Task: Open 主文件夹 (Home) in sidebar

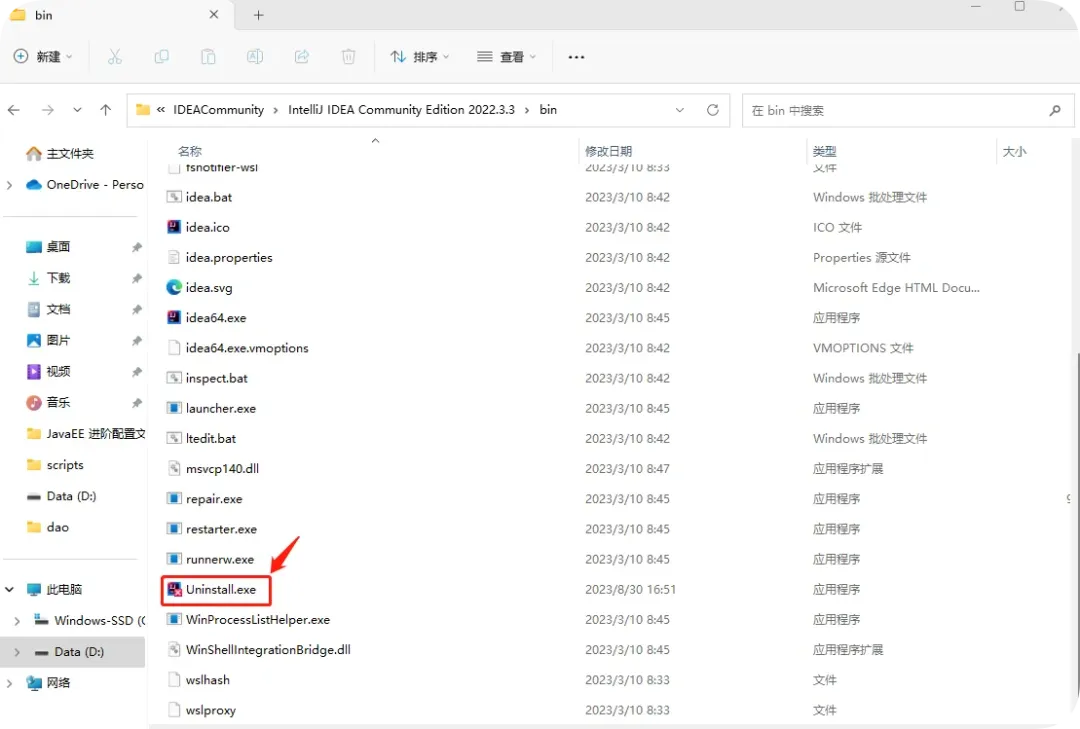Action: tap(59, 154)
